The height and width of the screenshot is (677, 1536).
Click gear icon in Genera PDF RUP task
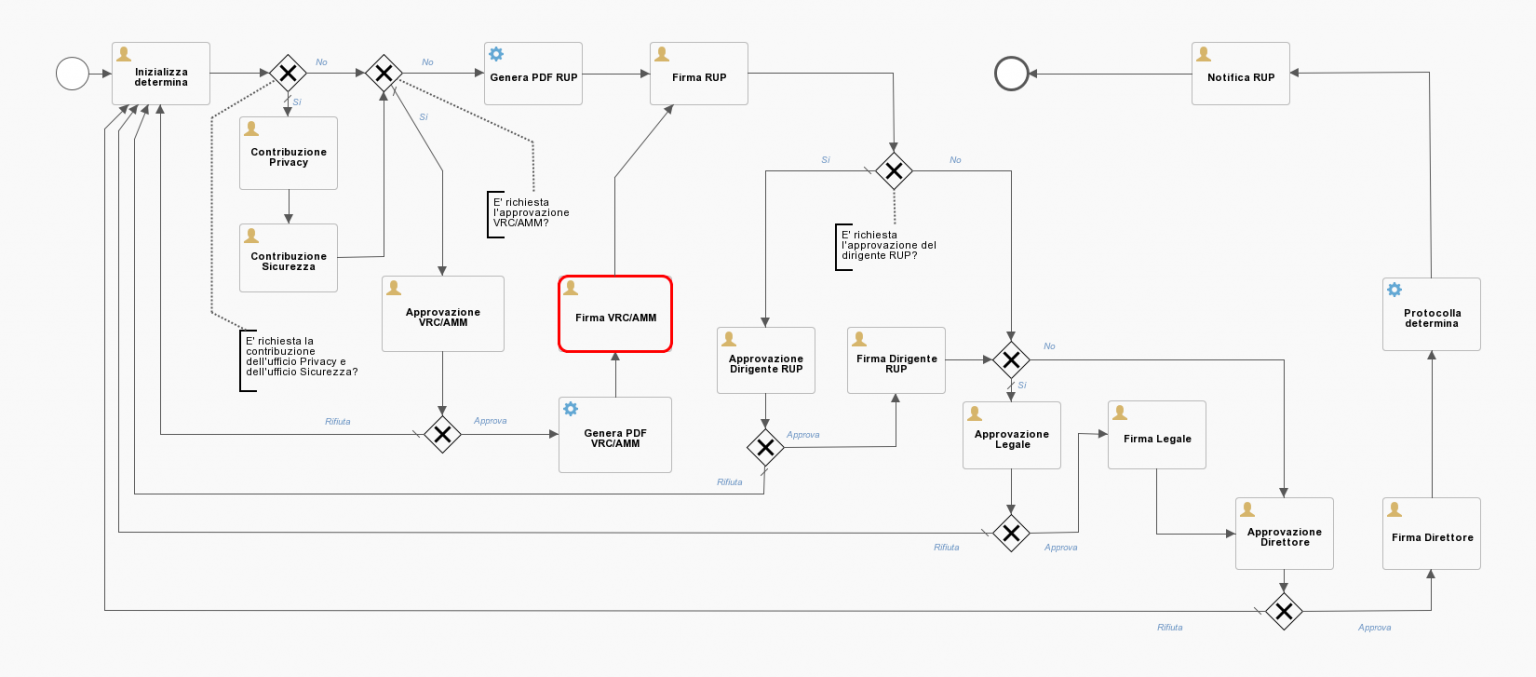pos(496,53)
